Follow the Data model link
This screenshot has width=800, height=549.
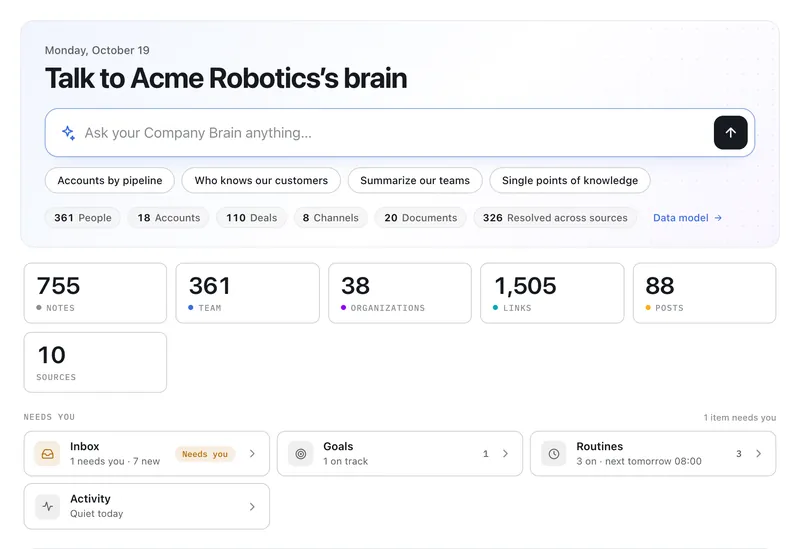(x=687, y=218)
